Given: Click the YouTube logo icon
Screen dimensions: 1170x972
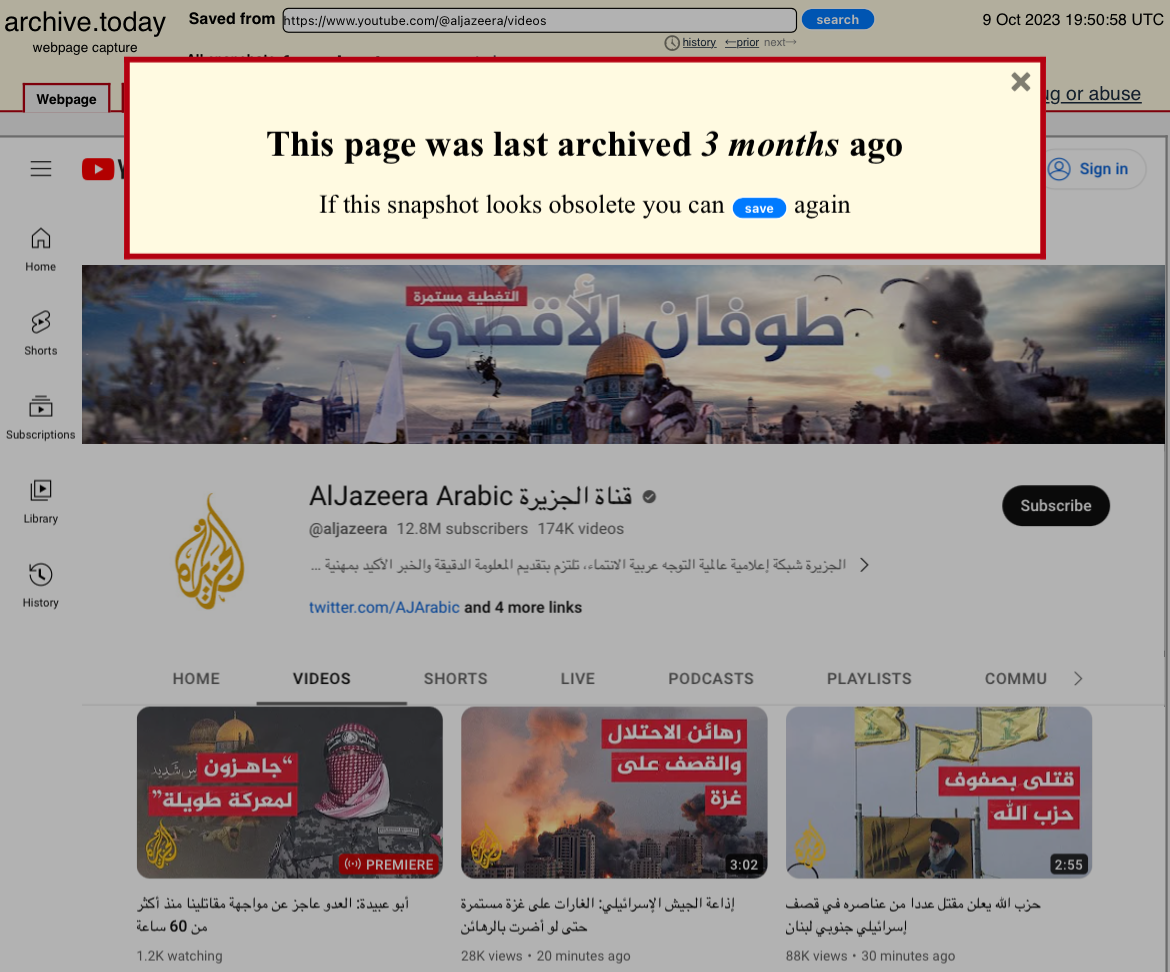Looking at the screenshot, I should pos(98,169).
